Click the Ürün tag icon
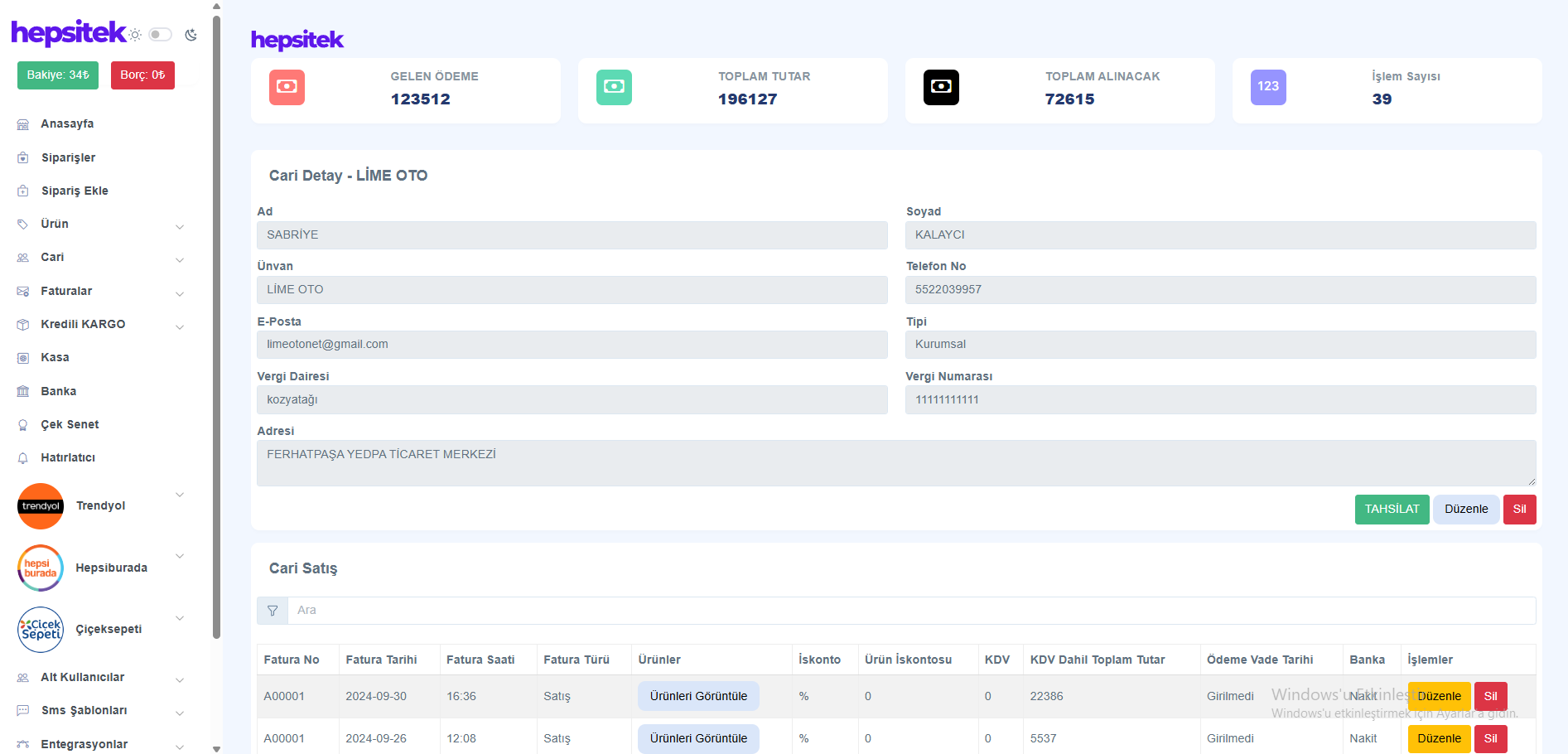 pos(23,224)
